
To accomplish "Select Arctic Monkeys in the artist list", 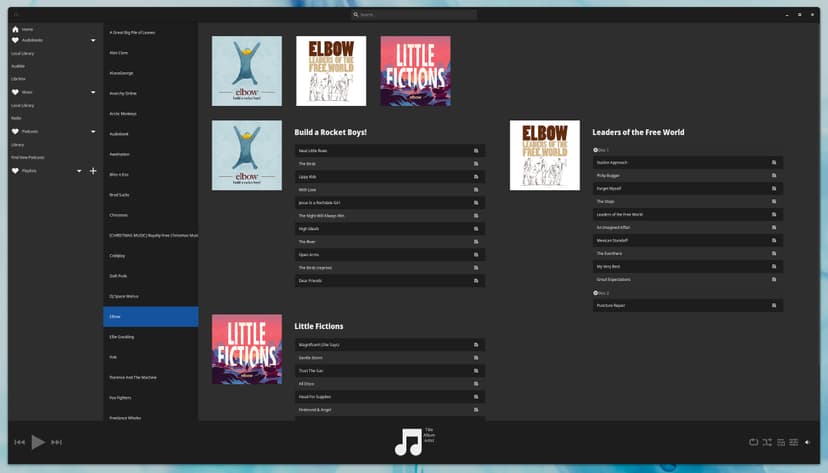I will pos(122,113).
